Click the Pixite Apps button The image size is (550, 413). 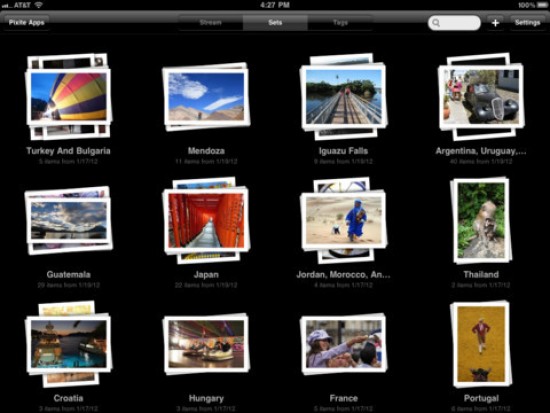pyautogui.click(x=27, y=22)
